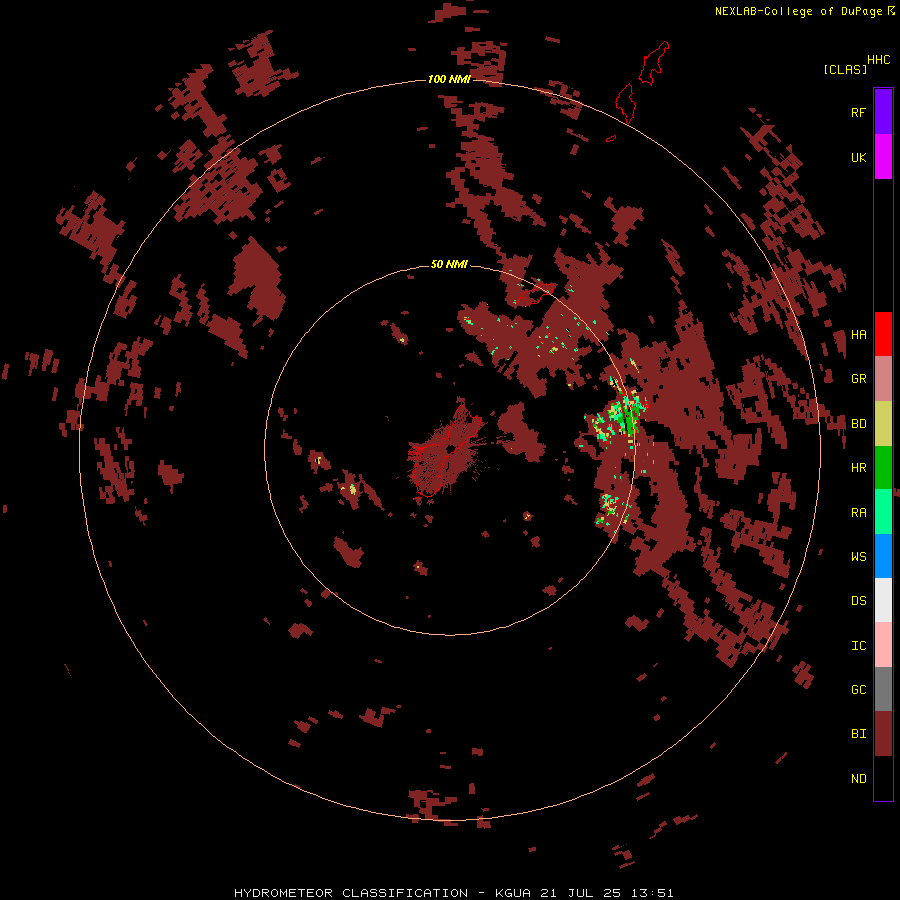This screenshot has height=900, width=900.
Task: Click the BI legend label
Action: [858, 734]
